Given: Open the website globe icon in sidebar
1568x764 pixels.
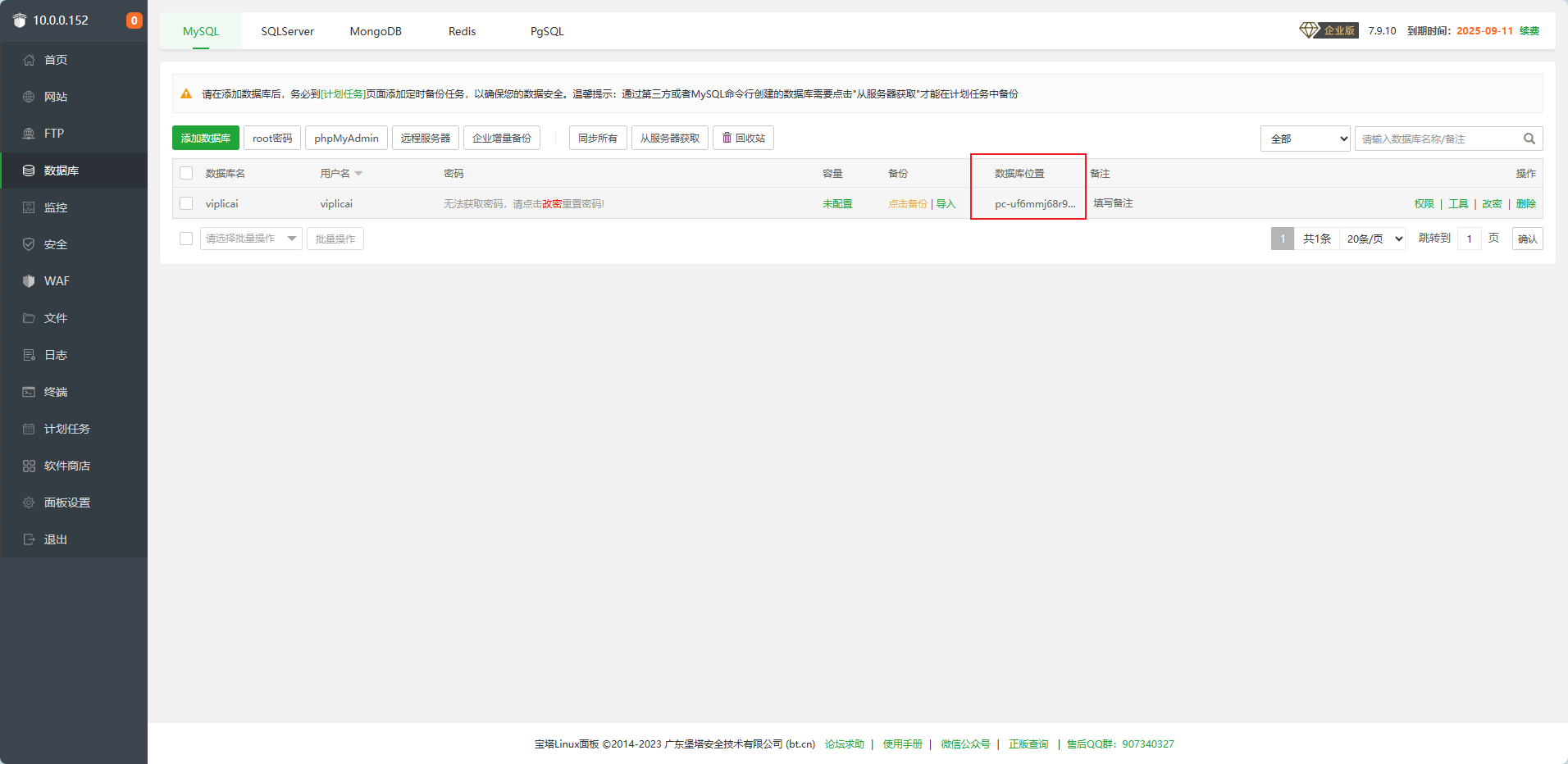Looking at the screenshot, I should click(x=29, y=97).
